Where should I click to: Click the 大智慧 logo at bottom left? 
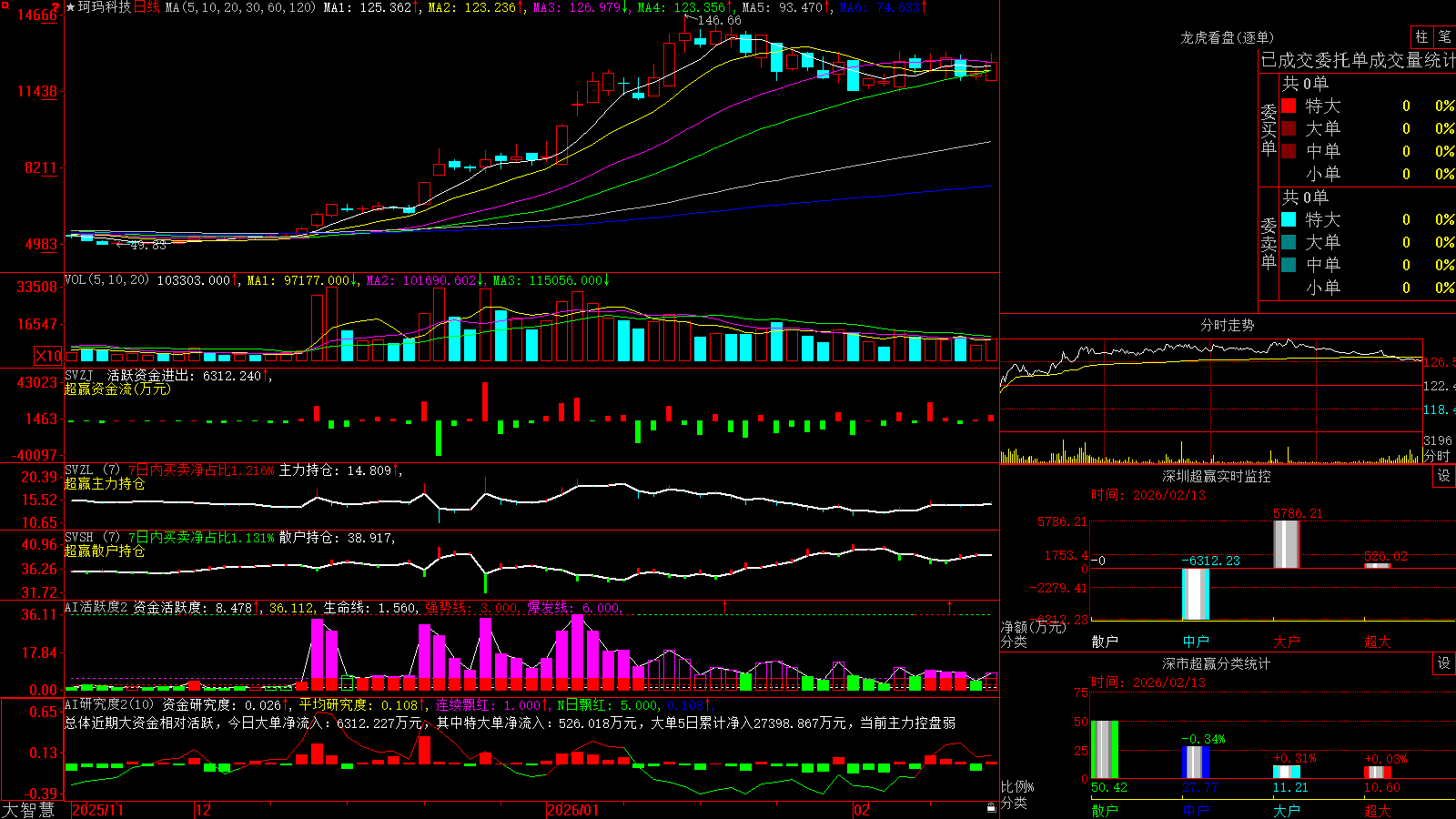coord(28,810)
